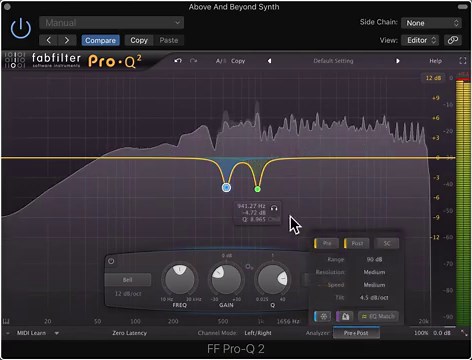Click the FREQ knob
Viewport: 472px width, 360px height.
[180, 279]
